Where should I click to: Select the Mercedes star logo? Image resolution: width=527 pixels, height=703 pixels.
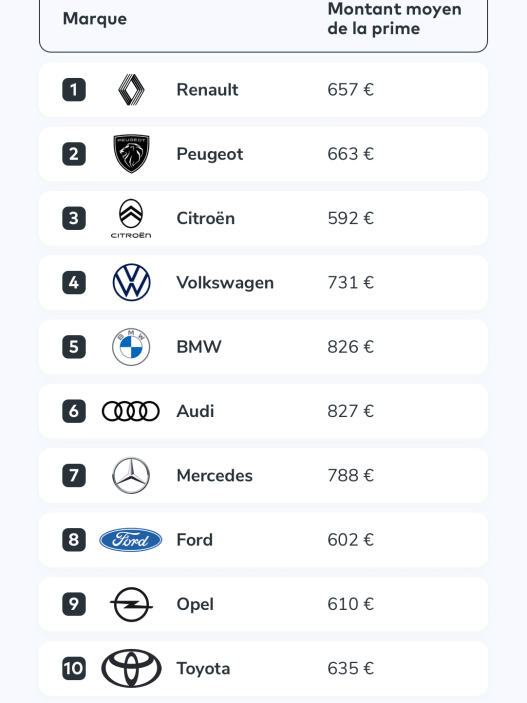131,475
